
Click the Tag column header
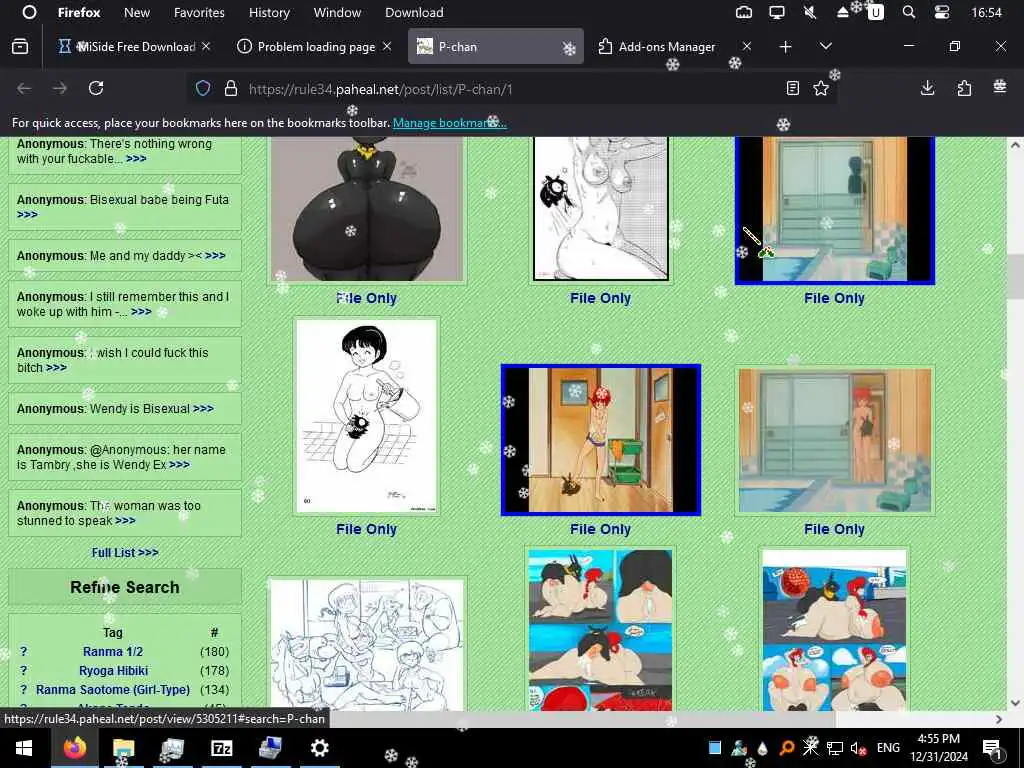point(112,632)
